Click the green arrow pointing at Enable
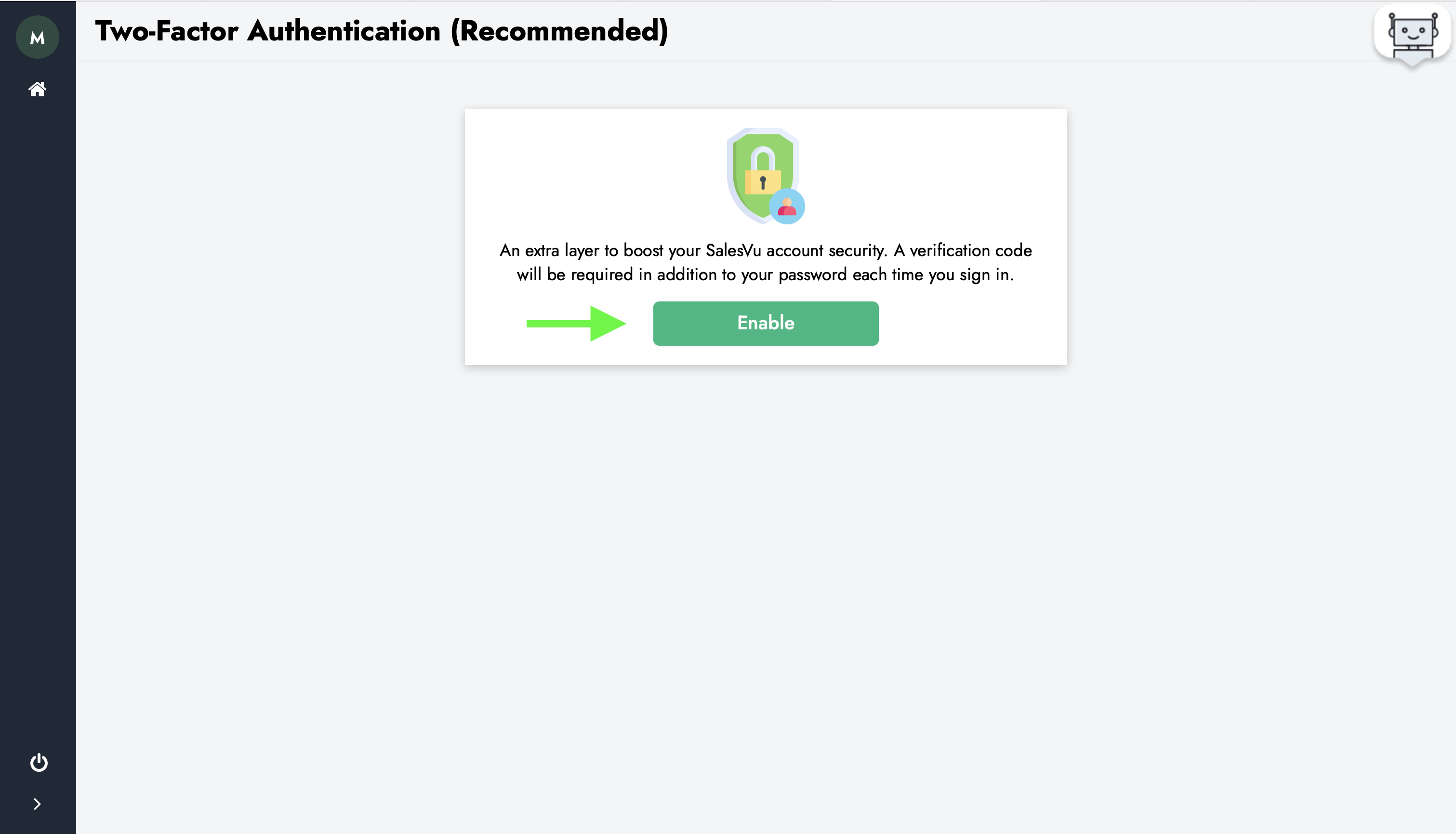 coord(576,324)
